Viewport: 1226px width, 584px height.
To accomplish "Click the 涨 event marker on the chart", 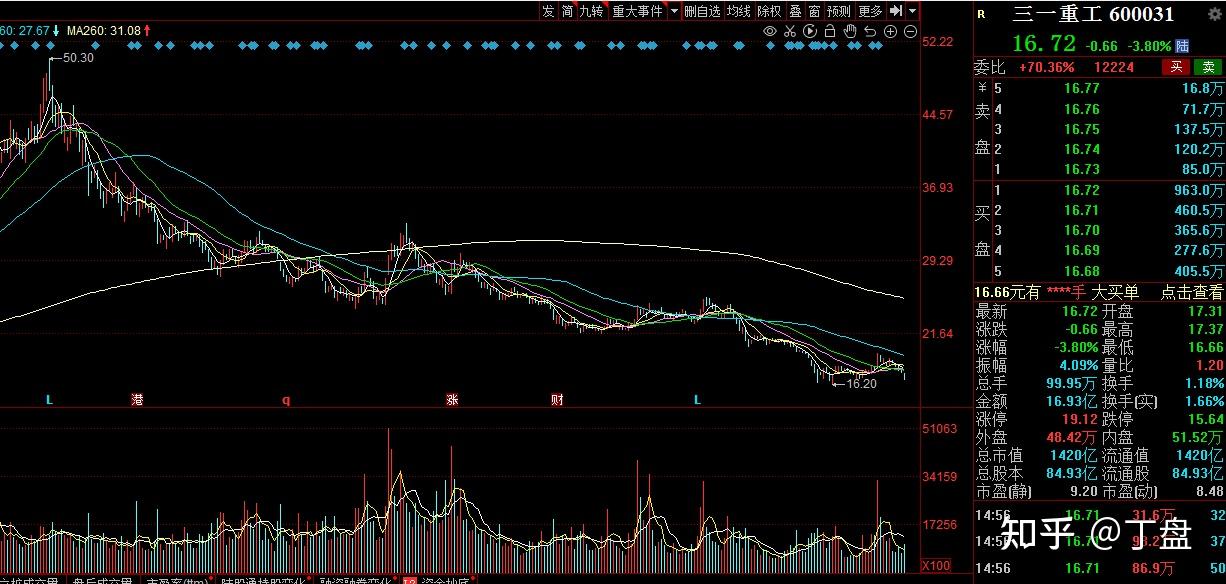I will pos(452,400).
